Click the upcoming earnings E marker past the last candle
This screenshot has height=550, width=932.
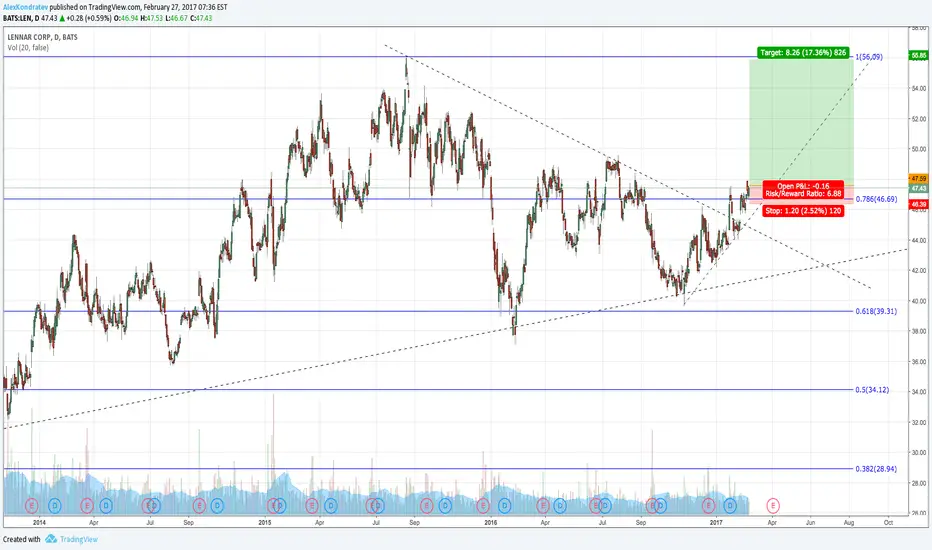click(x=773, y=506)
